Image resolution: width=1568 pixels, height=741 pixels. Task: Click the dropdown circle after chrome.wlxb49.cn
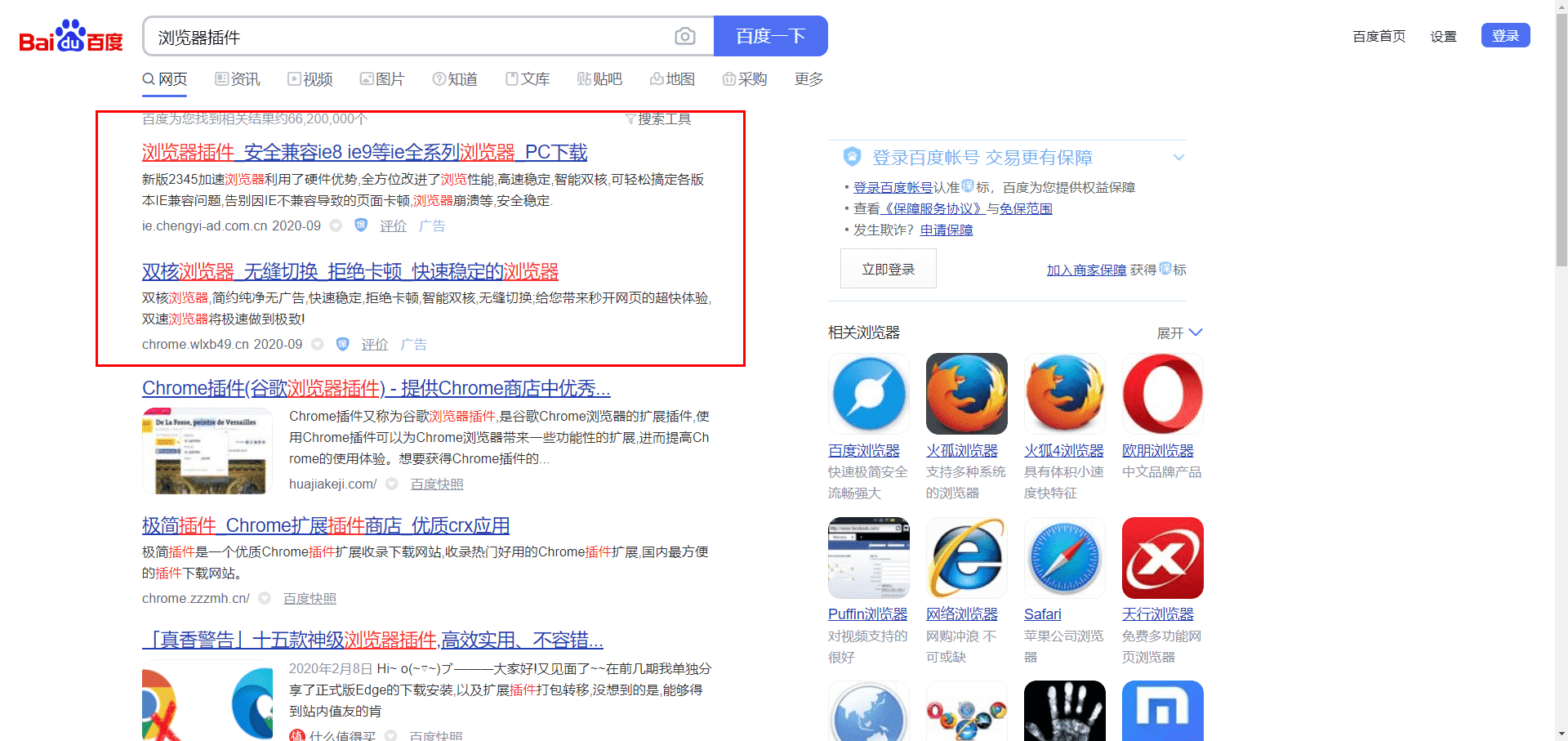[x=318, y=344]
